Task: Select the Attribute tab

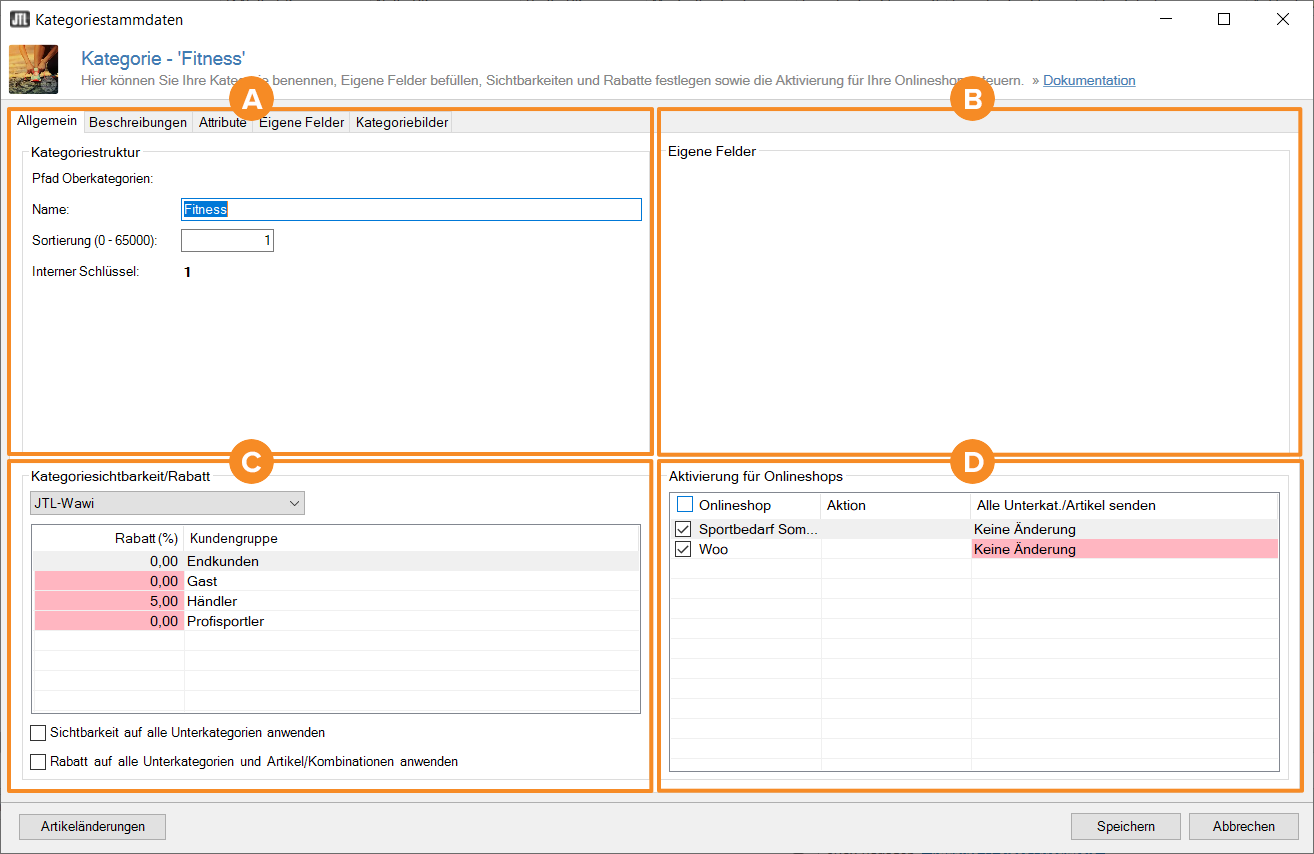Action: pyautogui.click(x=222, y=122)
